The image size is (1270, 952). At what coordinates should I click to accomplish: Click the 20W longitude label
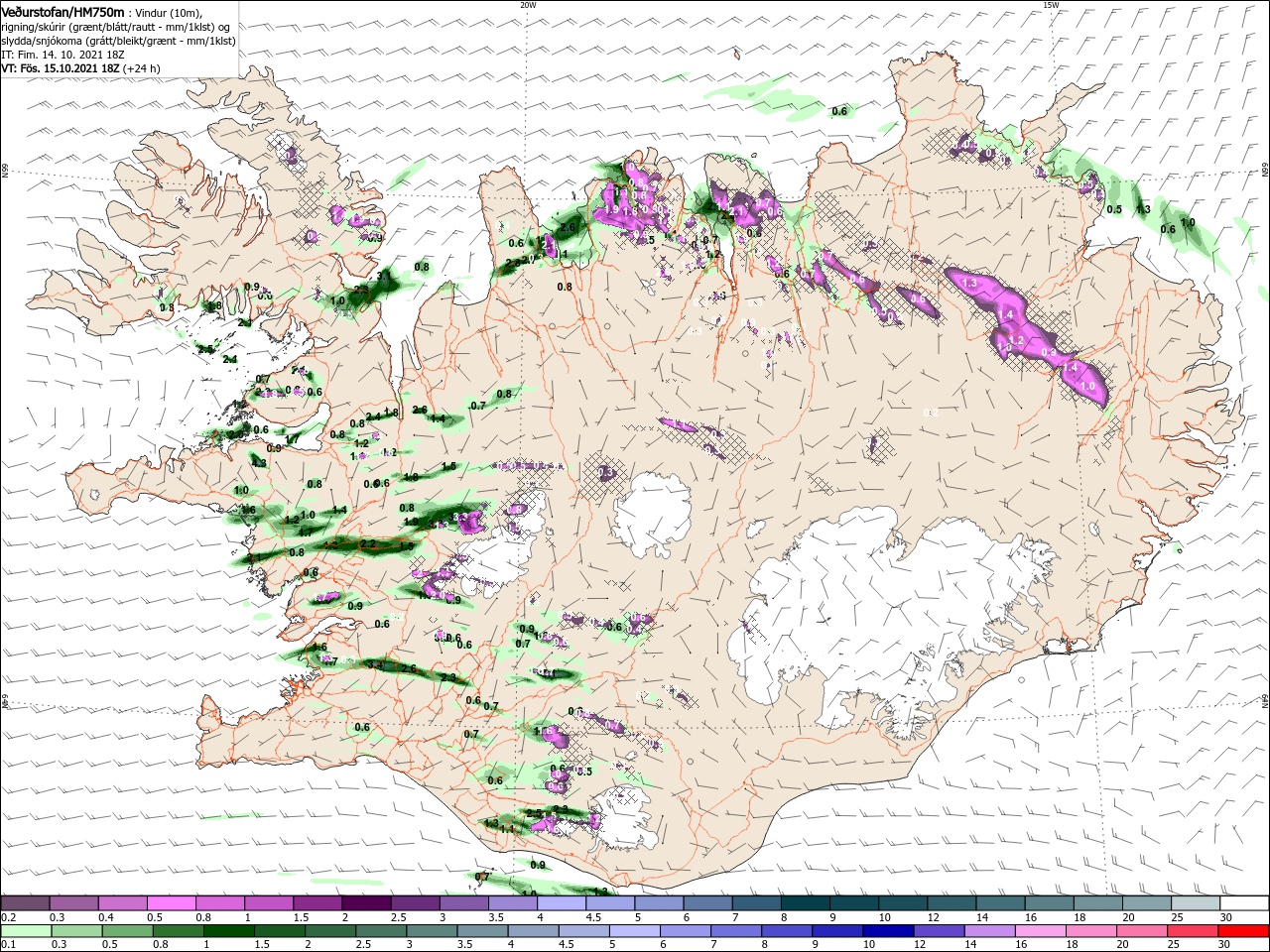(x=528, y=5)
